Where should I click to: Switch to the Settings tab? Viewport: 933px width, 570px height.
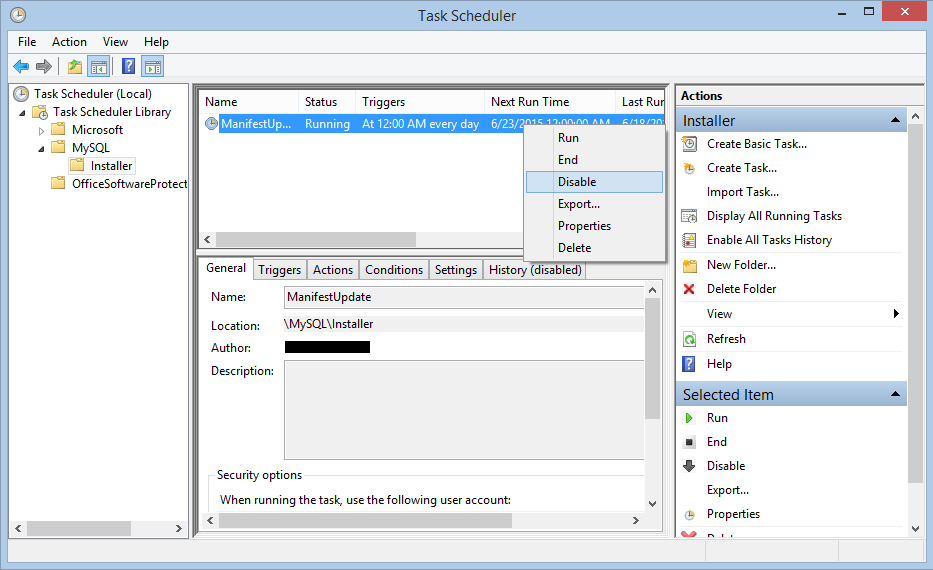pyautogui.click(x=456, y=270)
